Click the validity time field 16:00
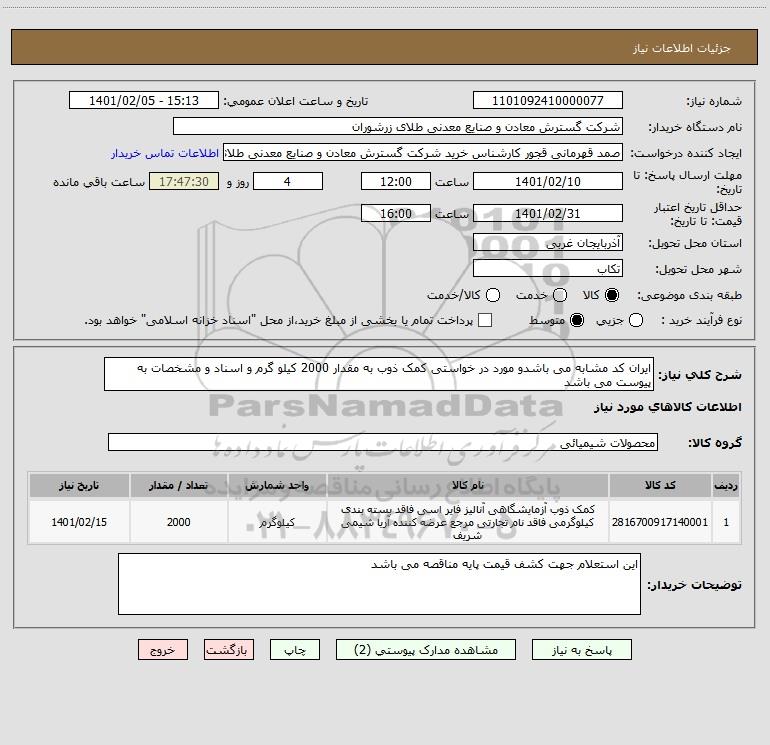Screen dimensions: 770x745 pos(396,214)
